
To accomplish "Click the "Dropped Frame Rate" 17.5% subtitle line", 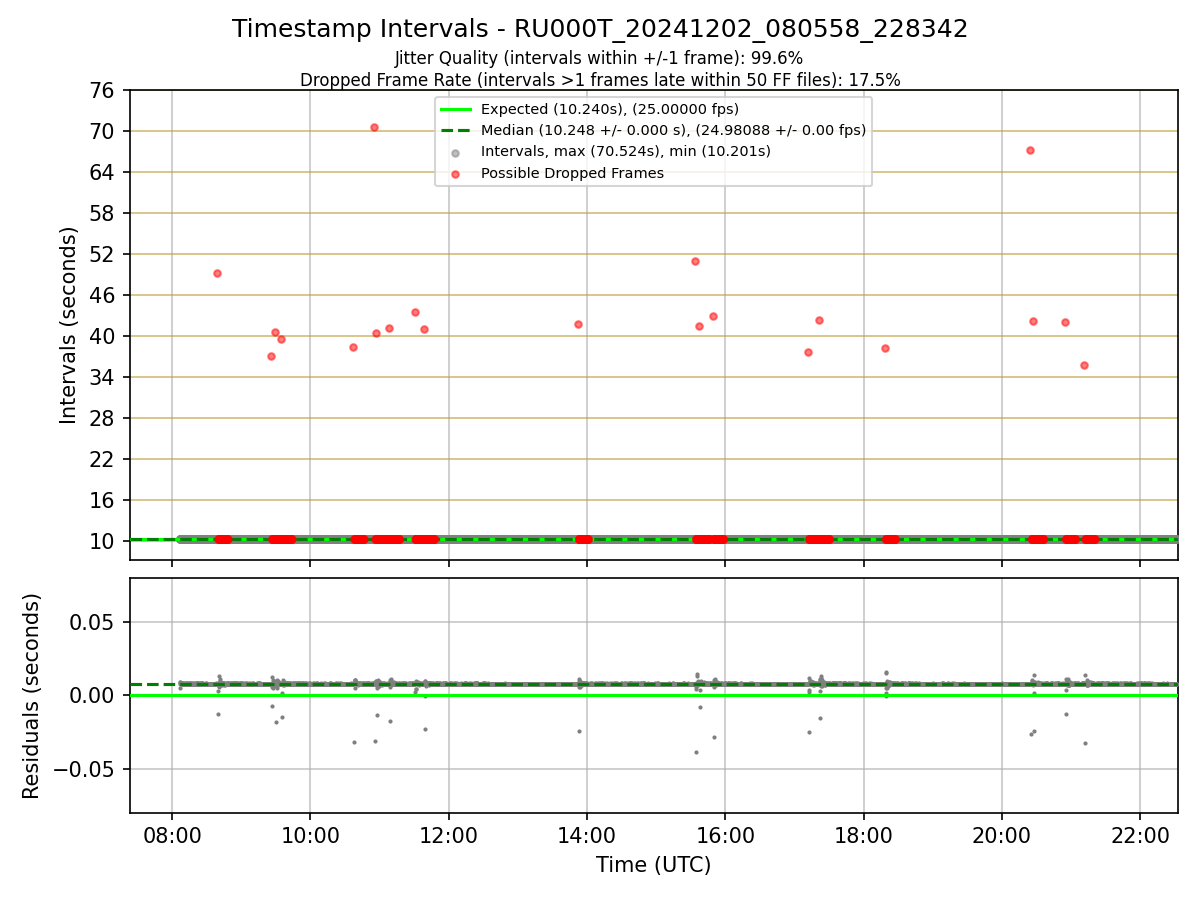I will pyautogui.click(x=600, y=80).
